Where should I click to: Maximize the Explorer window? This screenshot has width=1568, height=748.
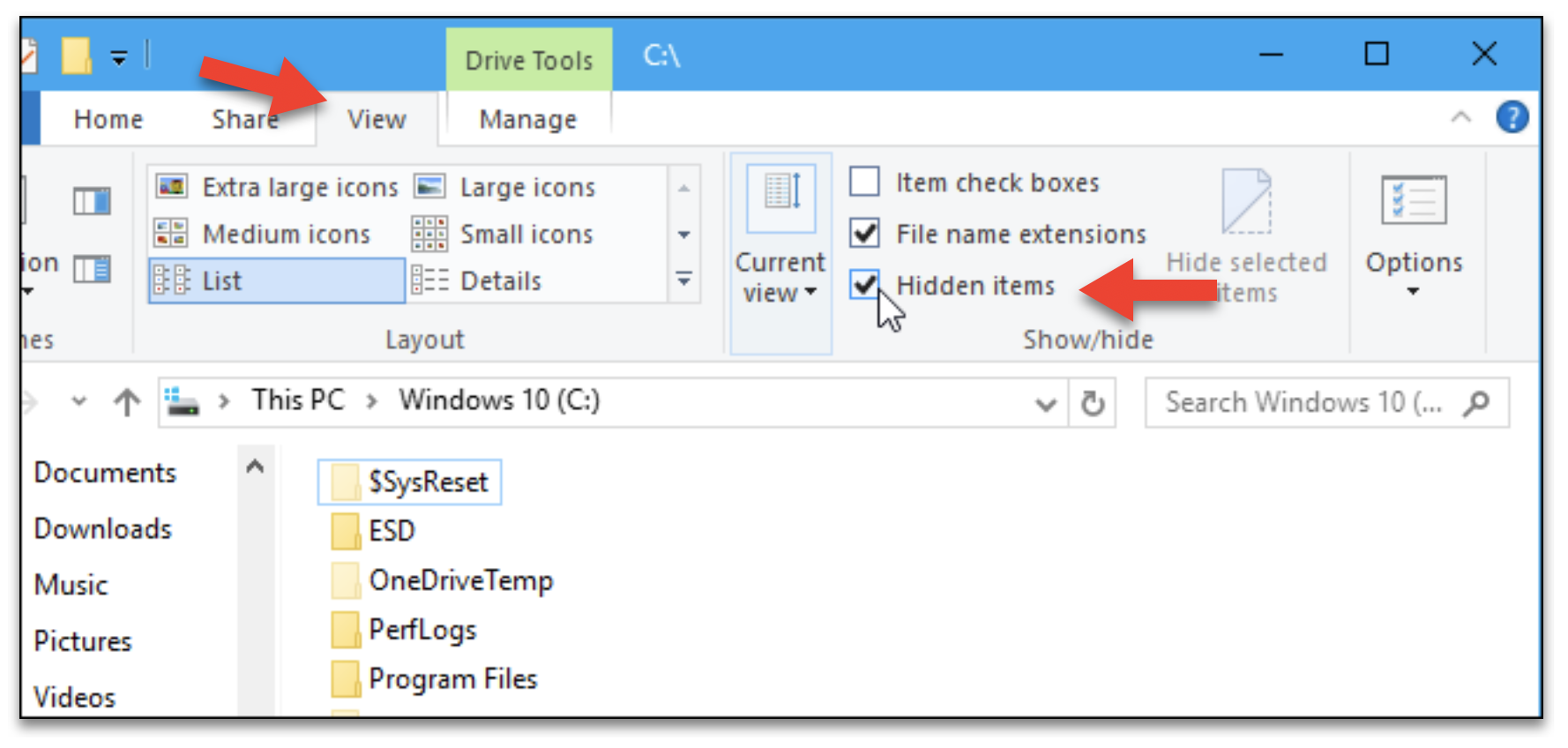[1377, 55]
